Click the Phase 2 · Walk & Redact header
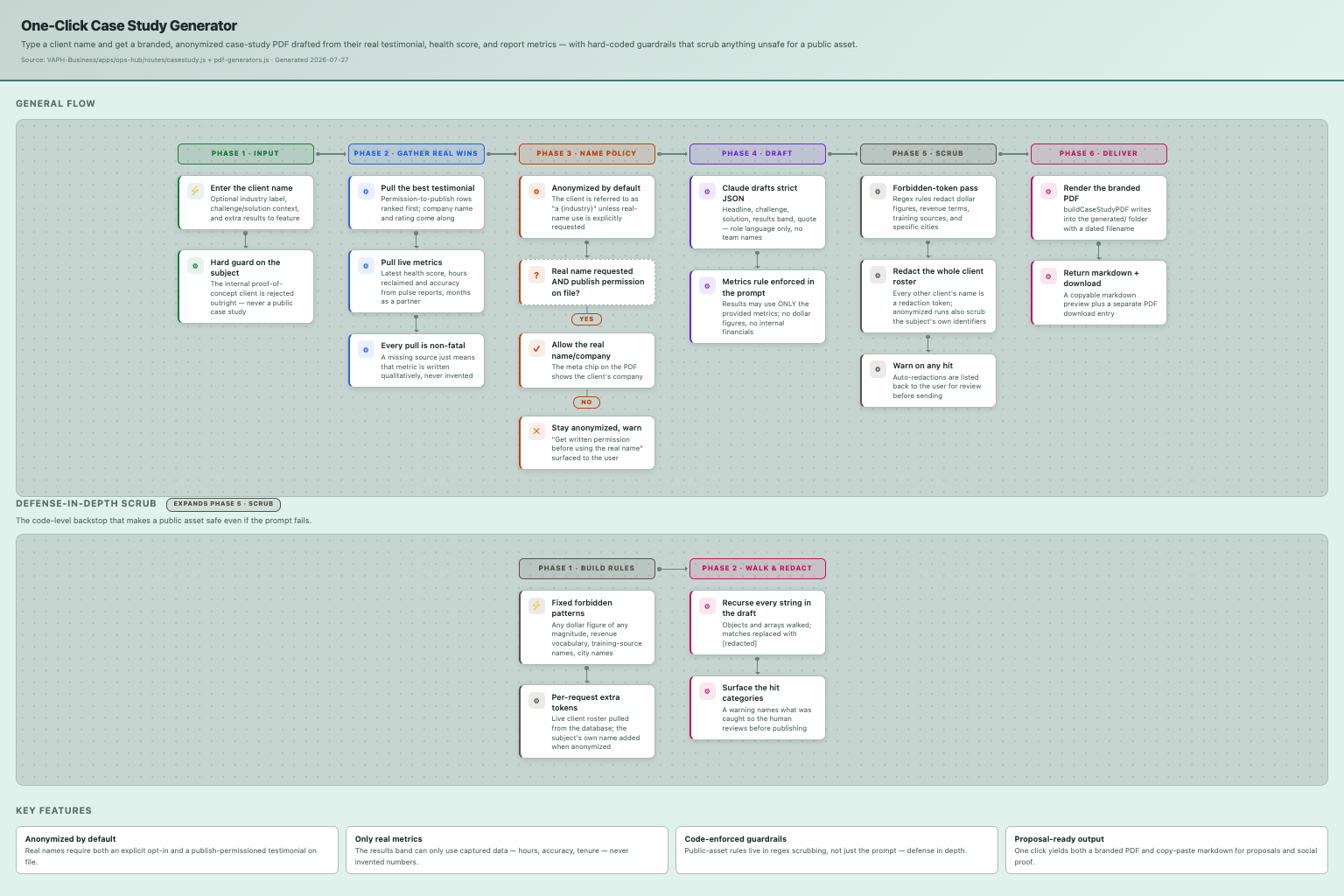Viewport: 1344px width, 896px height. [x=758, y=569]
